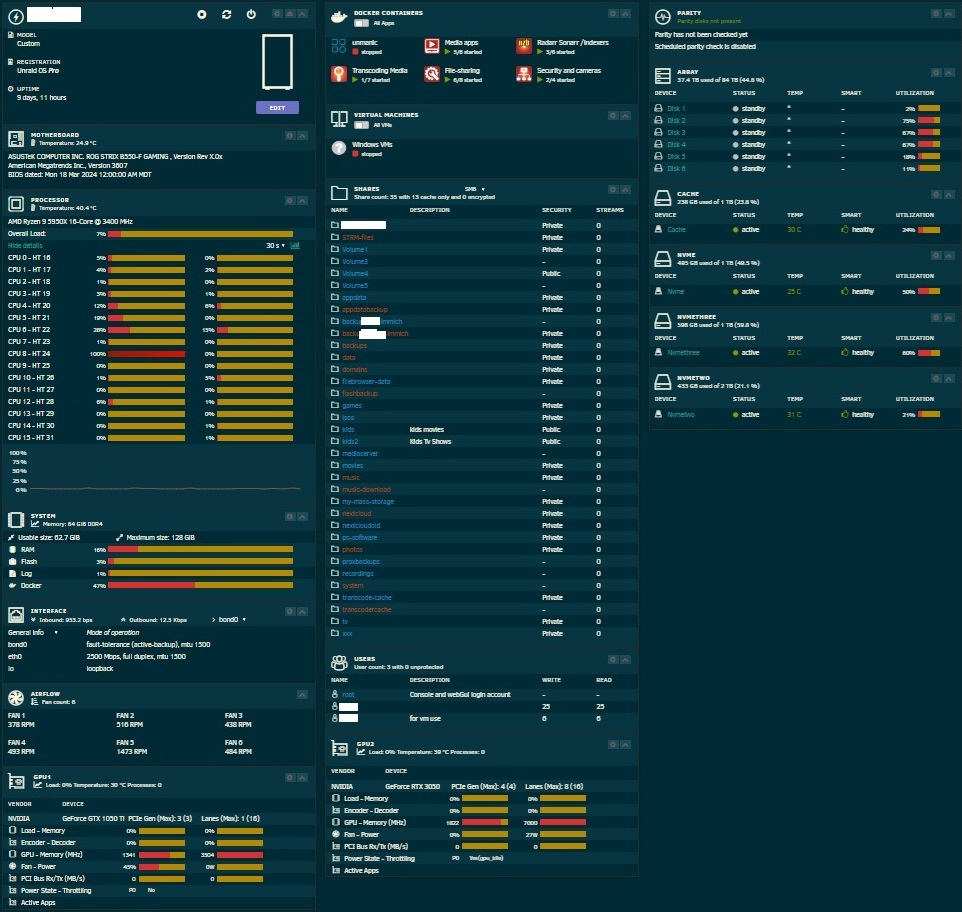
Task: Open the root user link
Action: click(348, 694)
